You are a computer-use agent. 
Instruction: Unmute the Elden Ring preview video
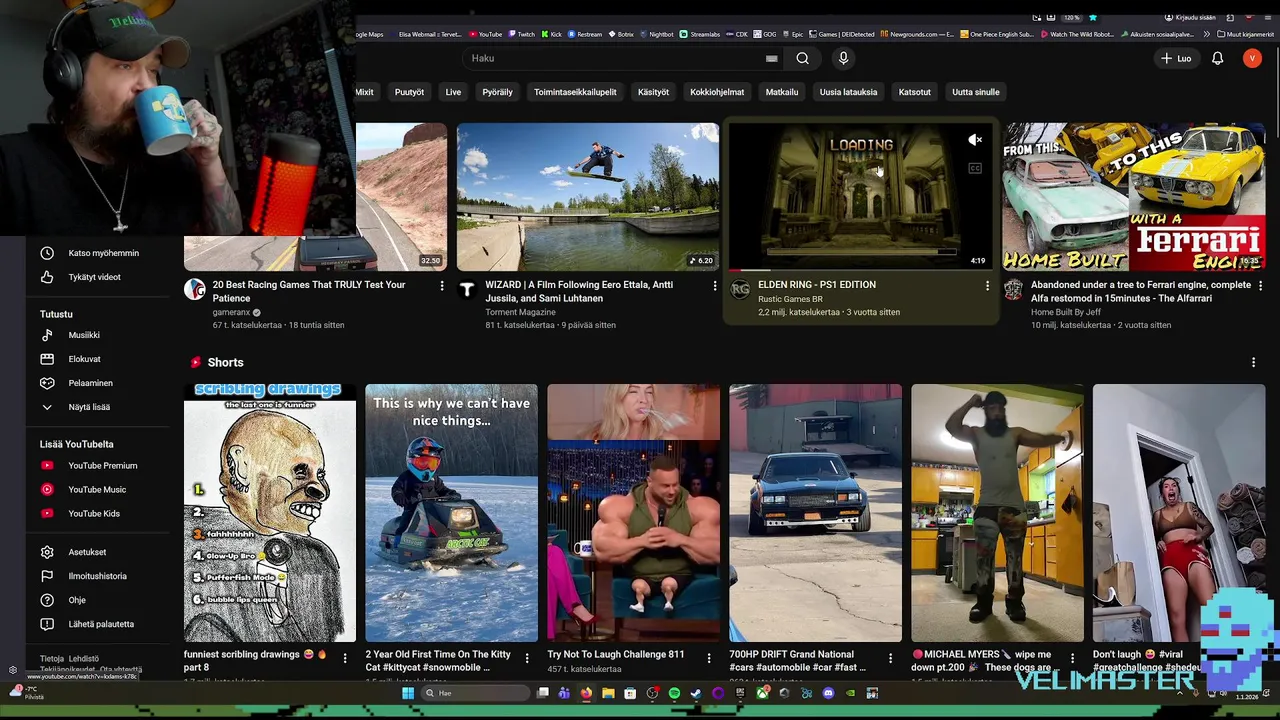pos(975,140)
